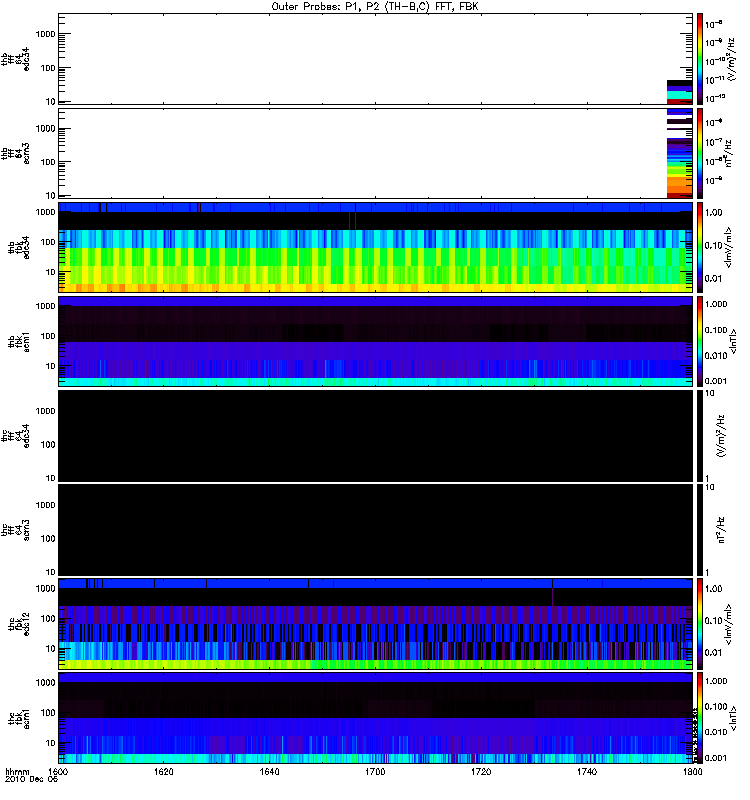The width and height of the screenshot is (750, 800).
Task: Click the 'thb fff 64 edc34' y-axis label
Action: pos(15,59)
